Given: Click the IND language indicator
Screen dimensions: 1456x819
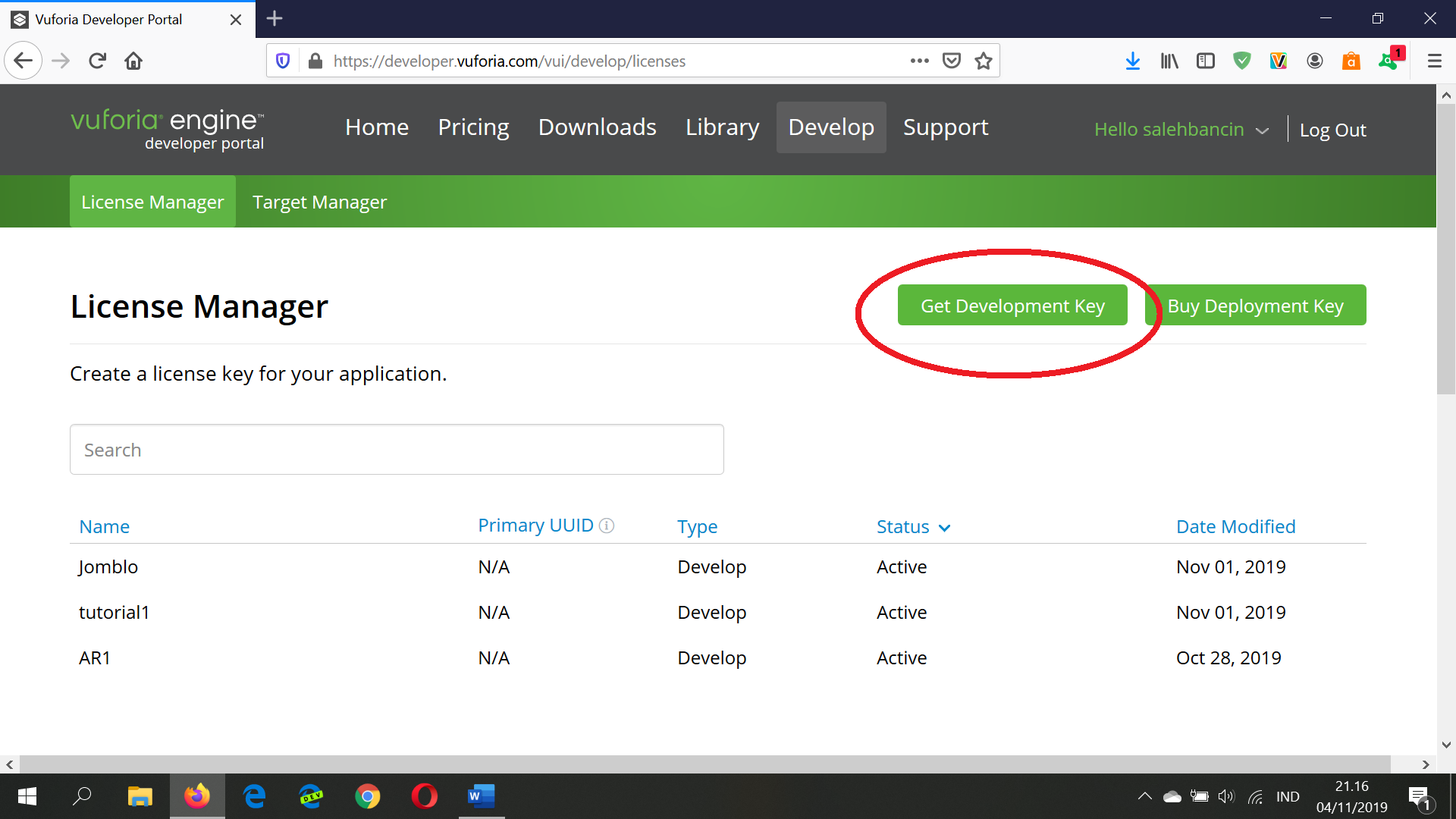Looking at the screenshot, I should pos(1288,796).
